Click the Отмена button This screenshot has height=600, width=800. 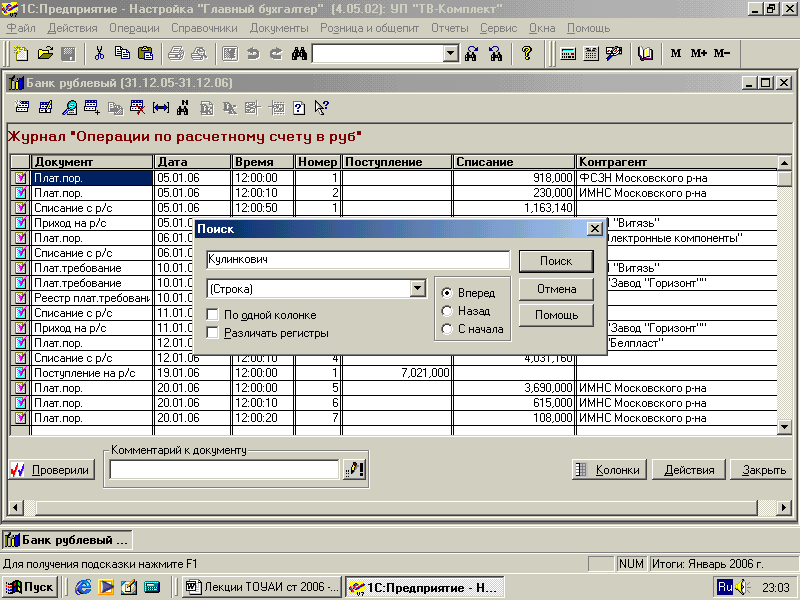pyautogui.click(x=556, y=289)
